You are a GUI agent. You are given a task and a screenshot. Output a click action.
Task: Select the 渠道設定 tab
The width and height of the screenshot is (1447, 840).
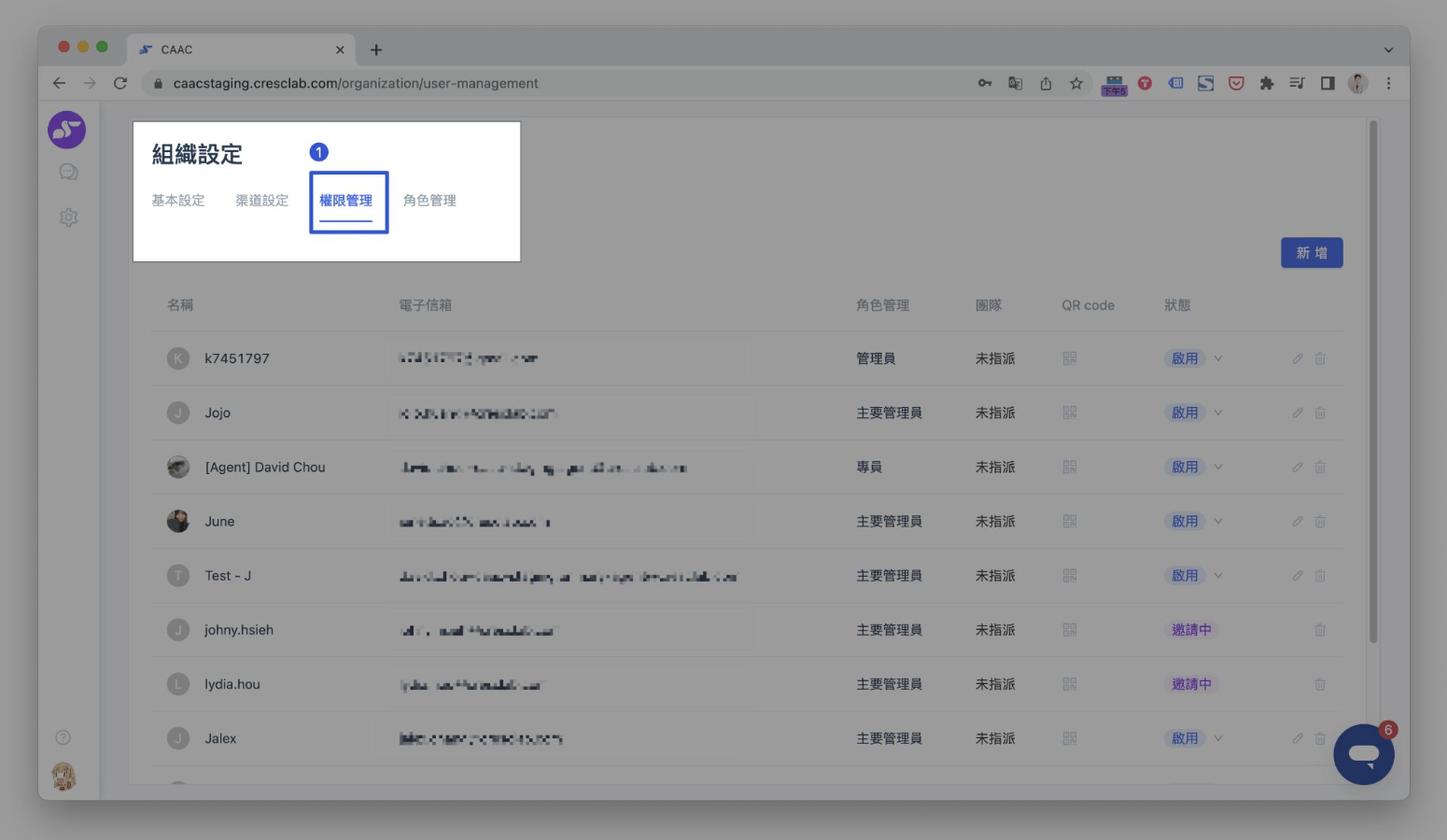tap(262, 201)
